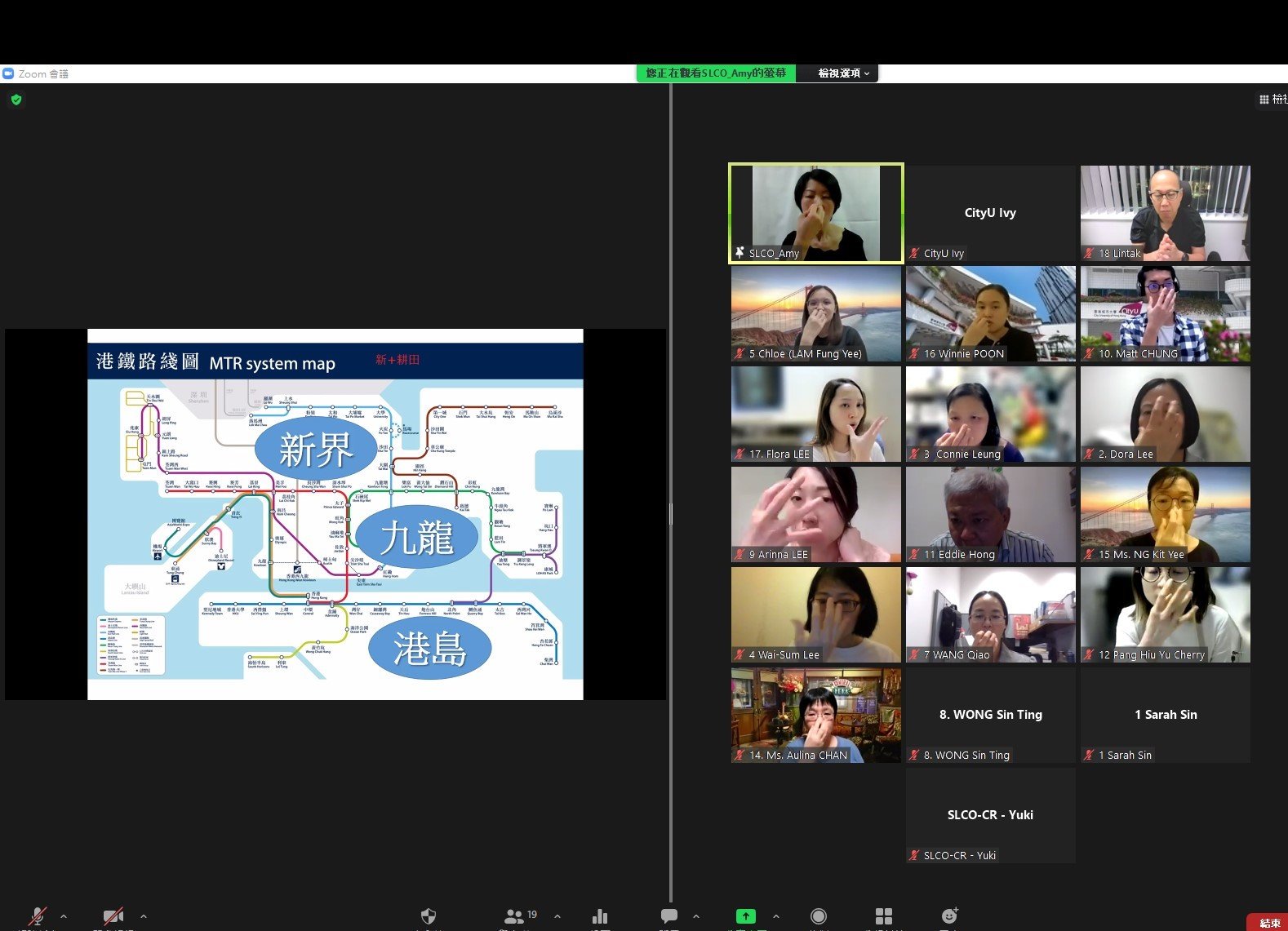Viewport: 1288px width, 931px height.
Task: Open the Participants panel showing 19
Action: (521, 916)
